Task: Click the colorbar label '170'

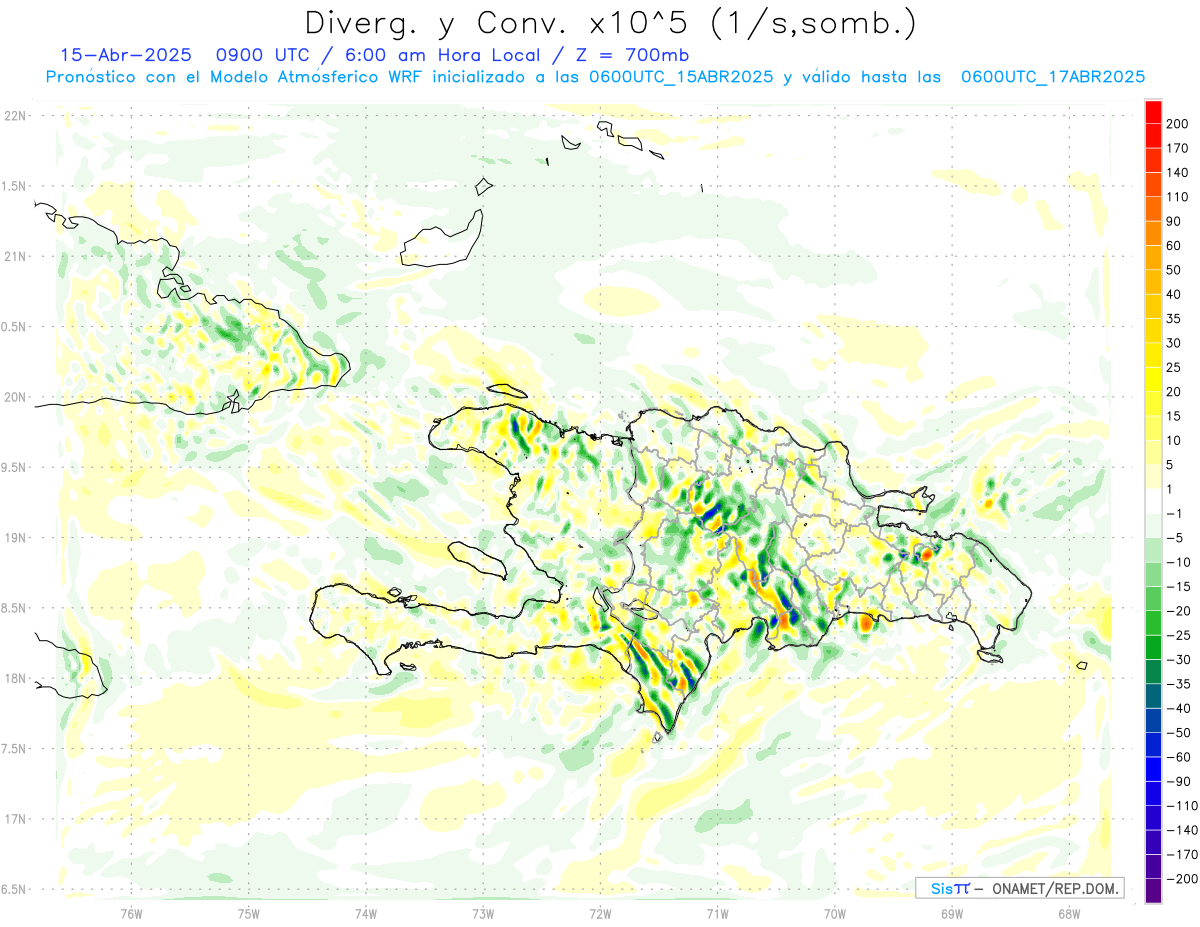Action: [x=1178, y=148]
